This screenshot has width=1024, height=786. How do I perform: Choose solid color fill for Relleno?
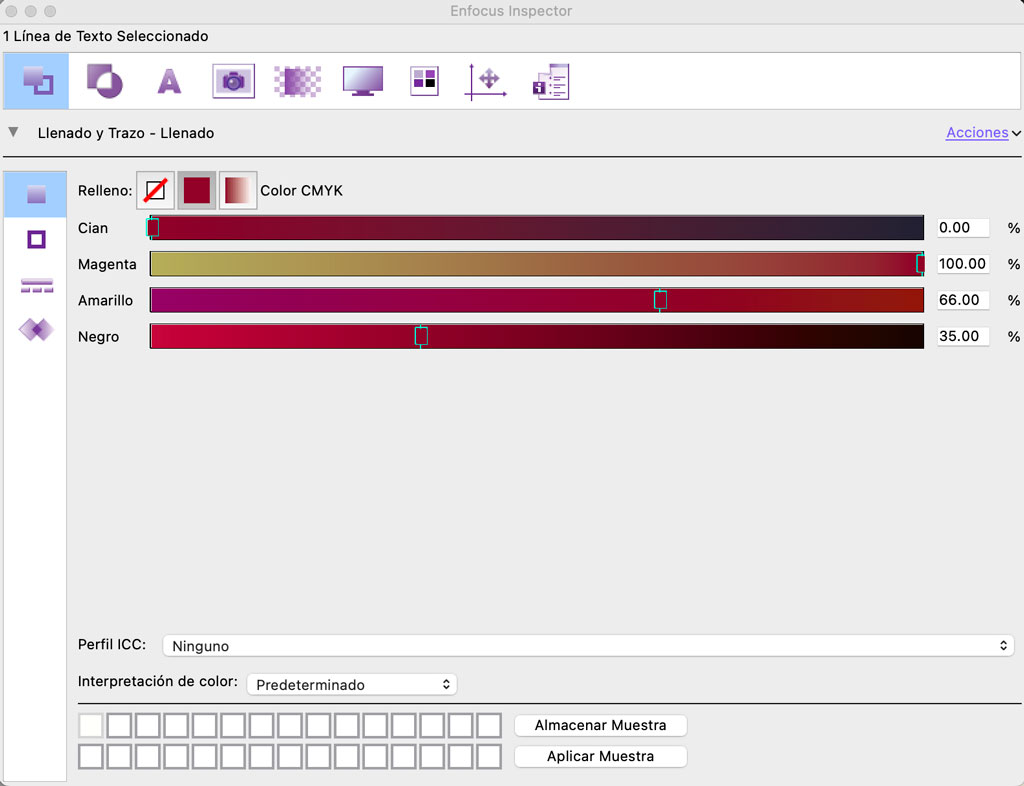tap(197, 191)
